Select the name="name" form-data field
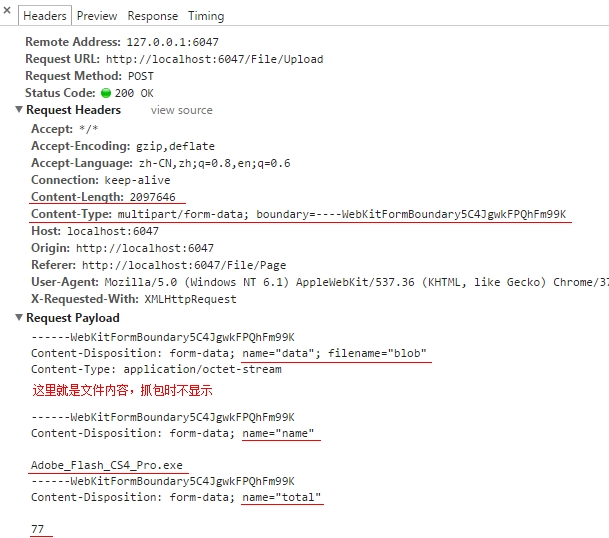609x538 pixels. pyautogui.click(x=278, y=433)
